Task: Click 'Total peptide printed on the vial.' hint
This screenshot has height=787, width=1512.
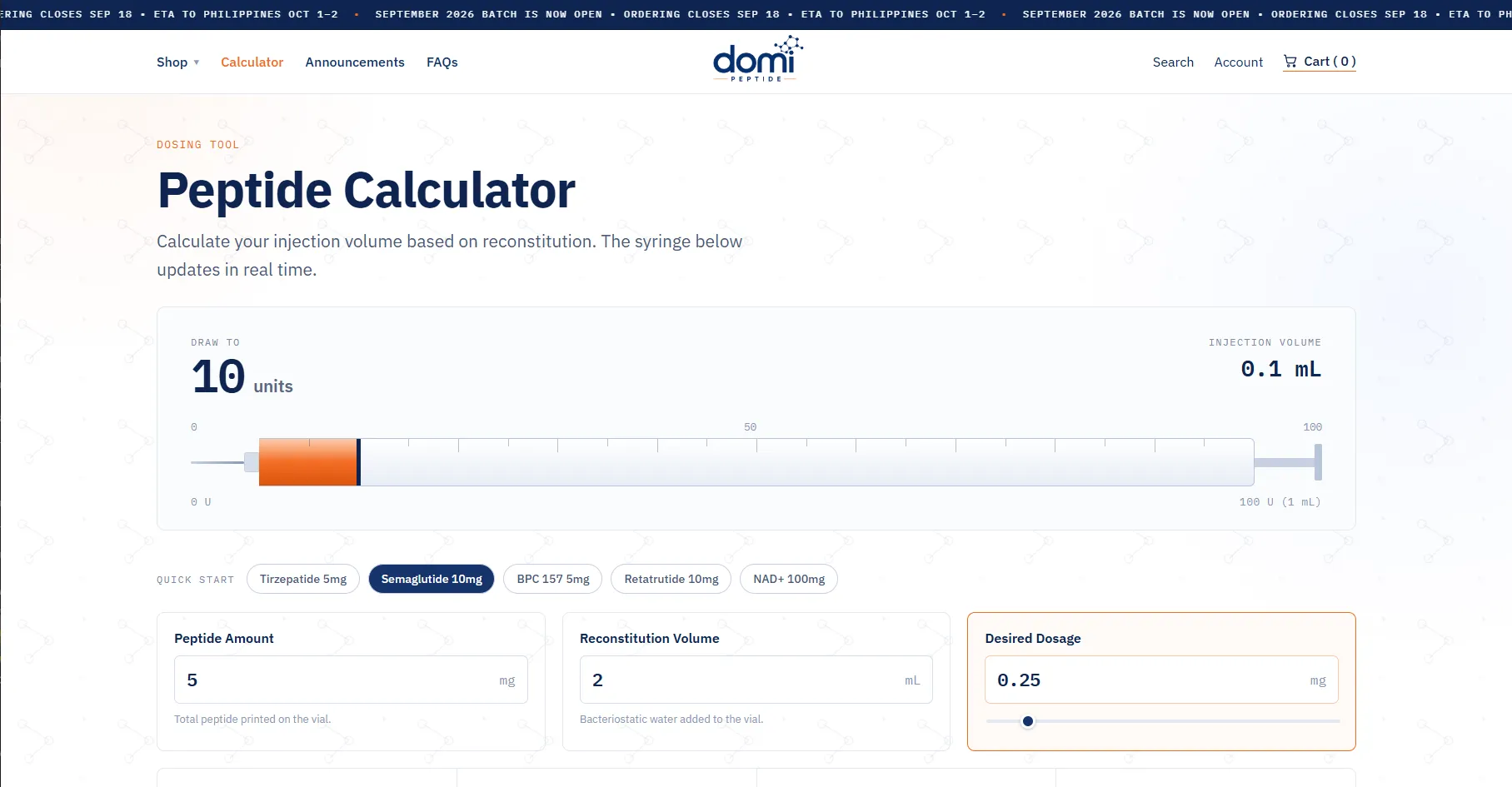Action: [252, 720]
